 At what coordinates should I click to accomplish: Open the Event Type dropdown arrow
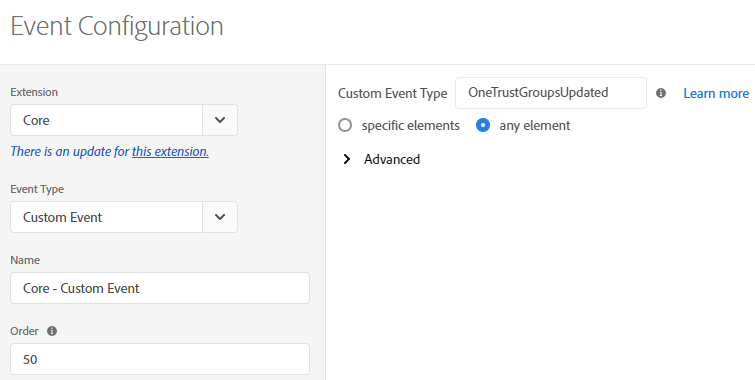(x=220, y=217)
